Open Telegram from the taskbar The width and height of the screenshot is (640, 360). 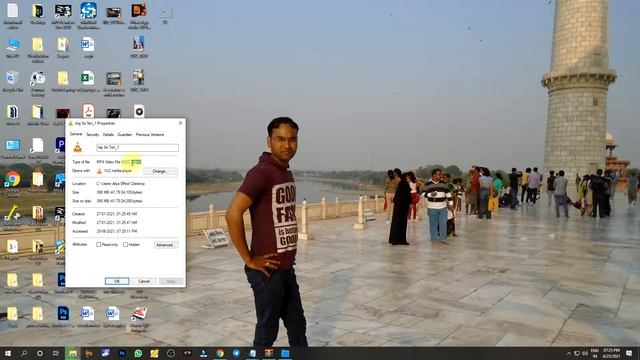pos(236,353)
